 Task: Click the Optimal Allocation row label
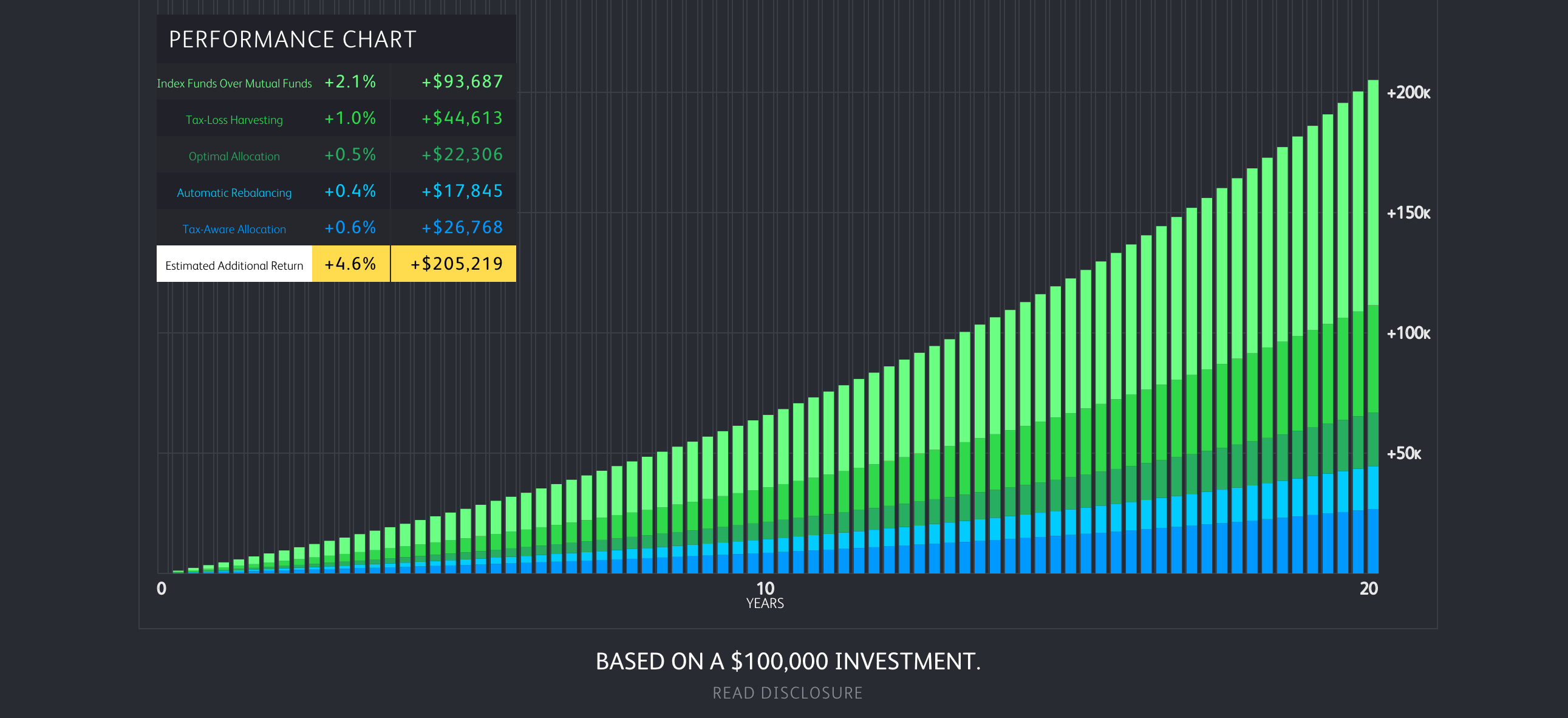coord(234,156)
